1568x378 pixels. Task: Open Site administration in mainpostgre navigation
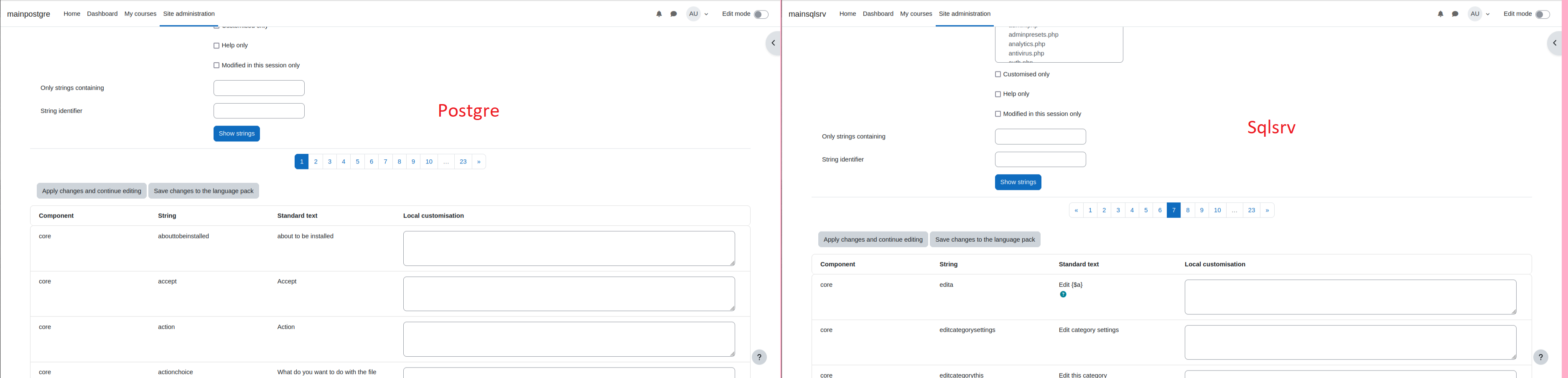point(189,13)
